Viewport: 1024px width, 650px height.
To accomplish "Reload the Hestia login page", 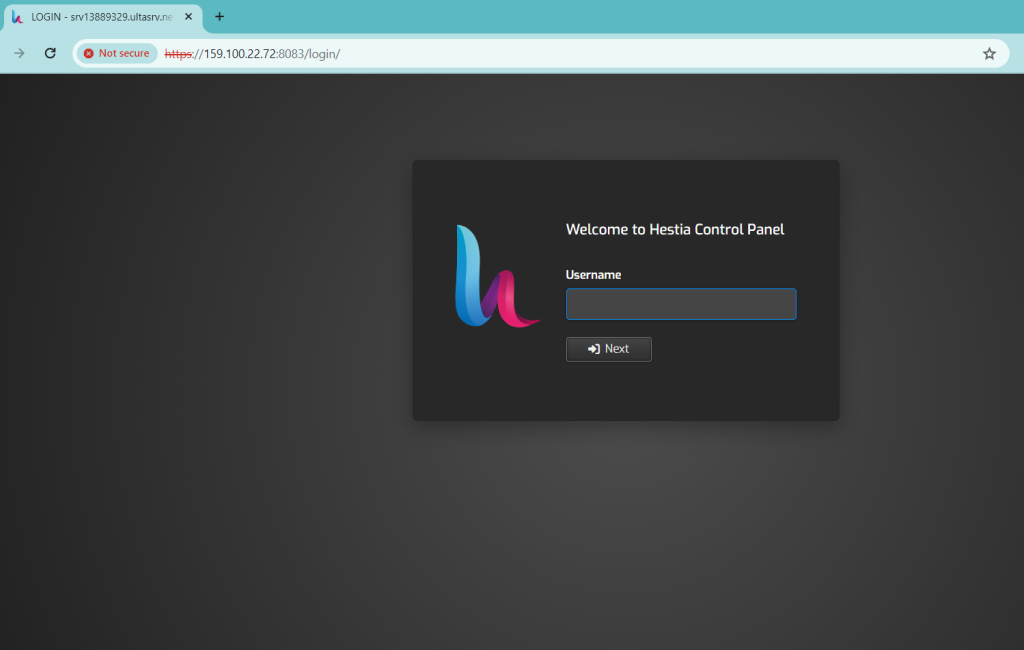I will 50,54.
